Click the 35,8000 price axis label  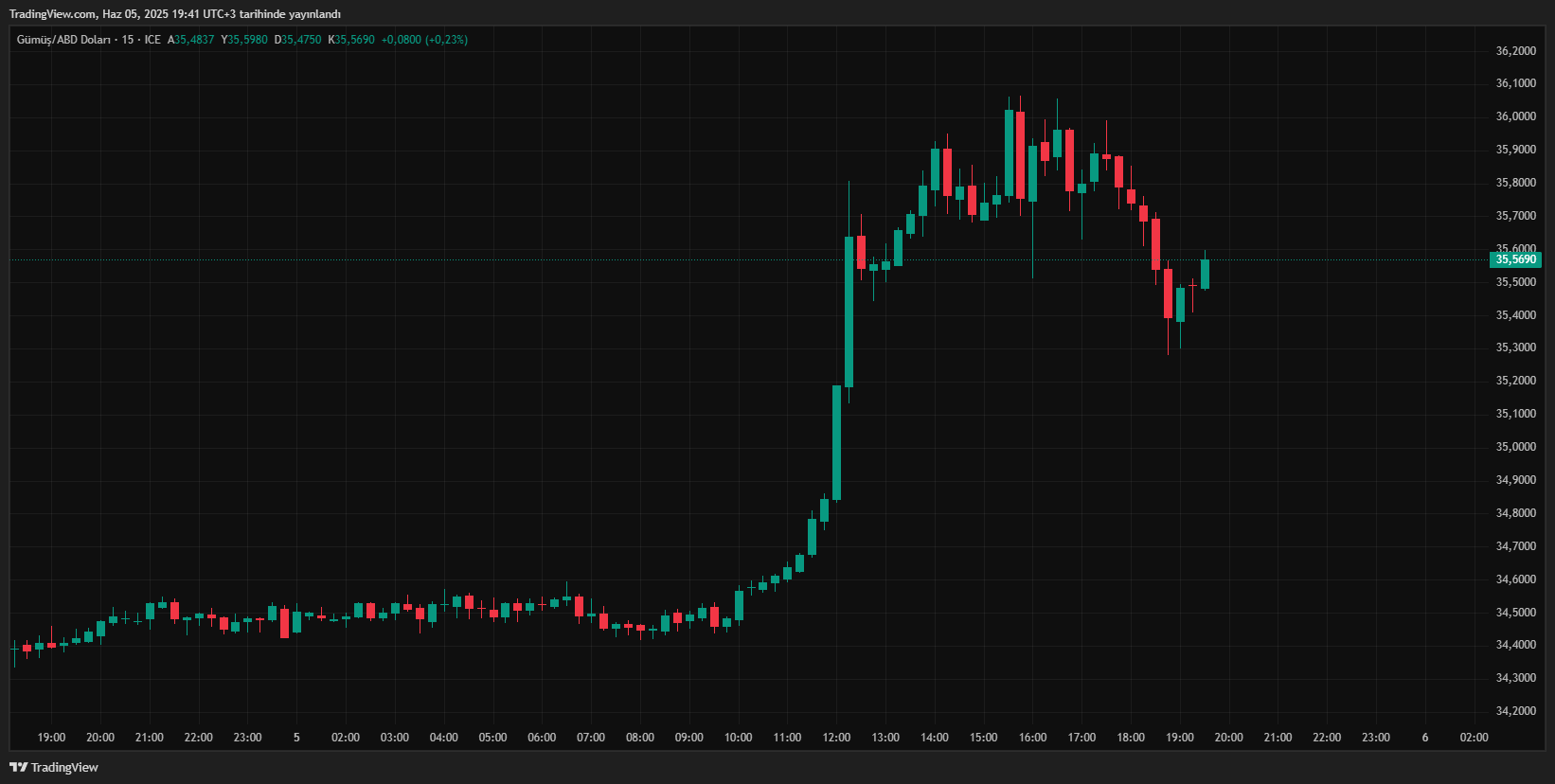tap(1516, 183)
